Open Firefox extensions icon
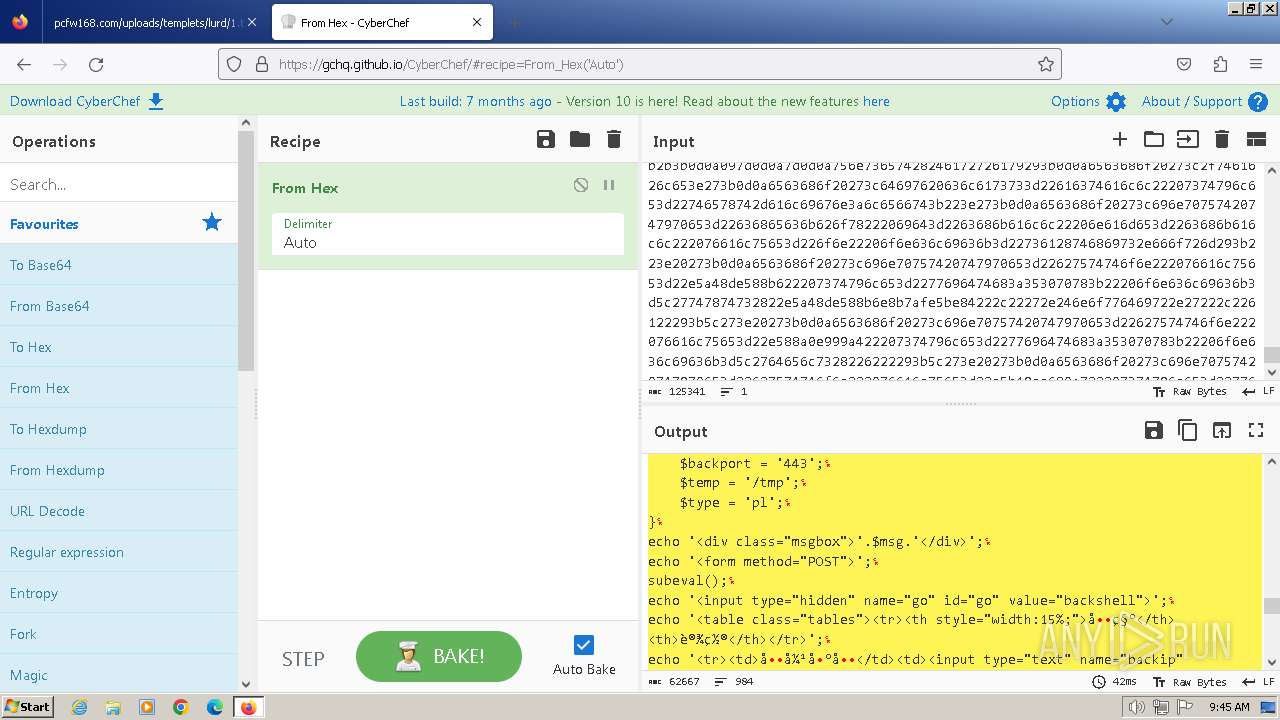This screenshot has height=720, width=1280. tap(1220, 64)
